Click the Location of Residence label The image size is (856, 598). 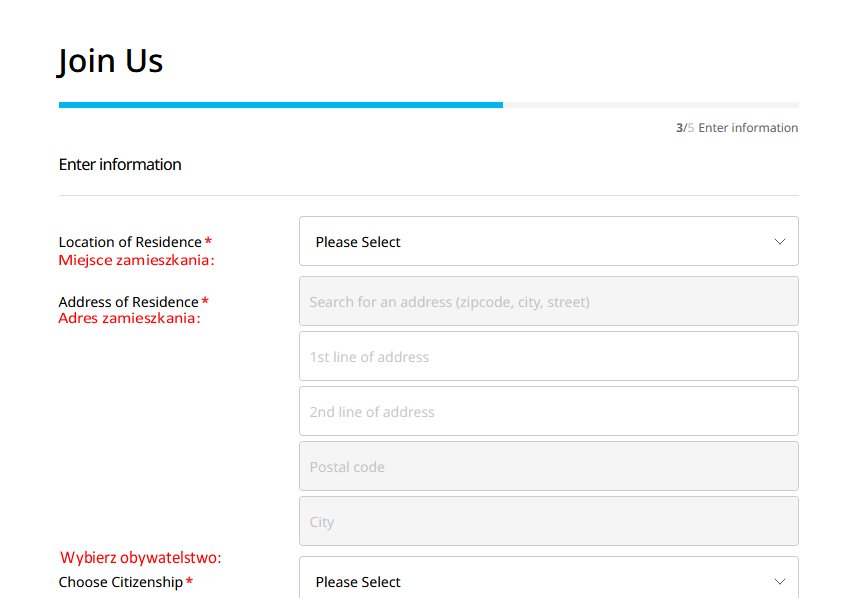coord(130,242)
